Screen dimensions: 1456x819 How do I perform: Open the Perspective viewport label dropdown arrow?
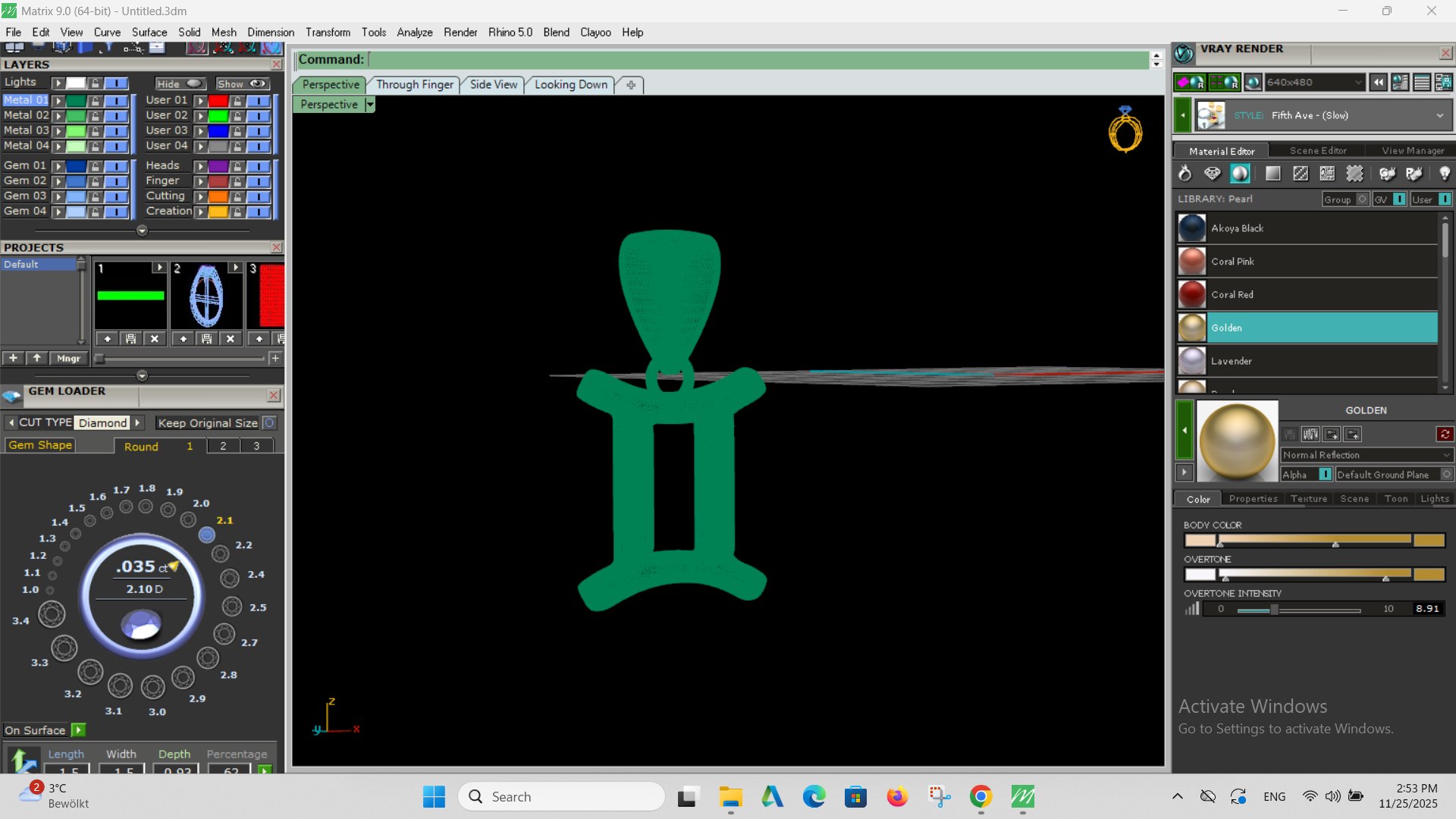370,105
